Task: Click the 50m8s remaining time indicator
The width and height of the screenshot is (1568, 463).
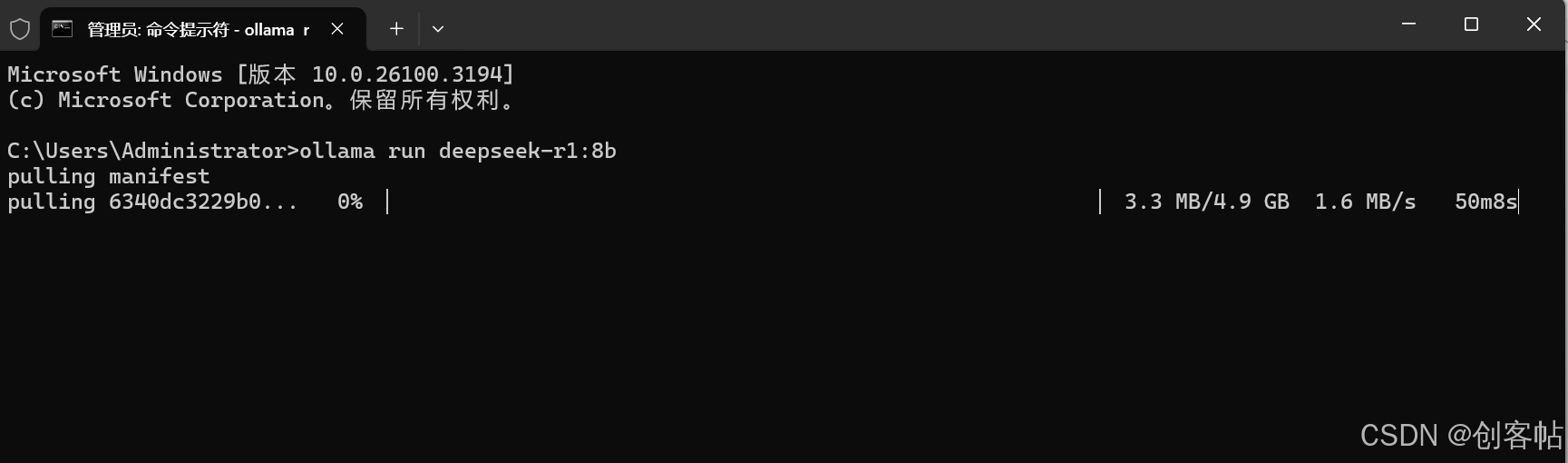Action: point(1485,202)
